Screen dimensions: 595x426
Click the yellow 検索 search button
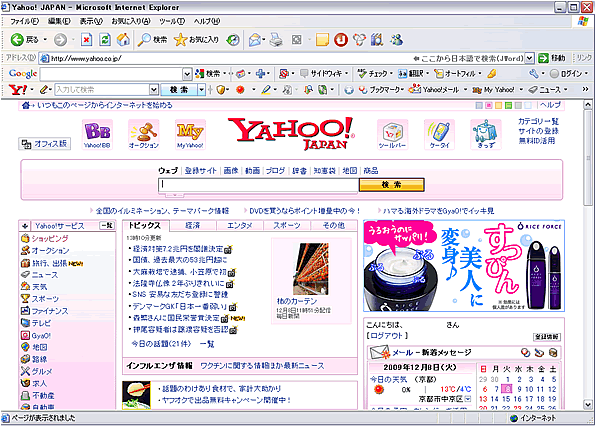click(x=392, y=185)
